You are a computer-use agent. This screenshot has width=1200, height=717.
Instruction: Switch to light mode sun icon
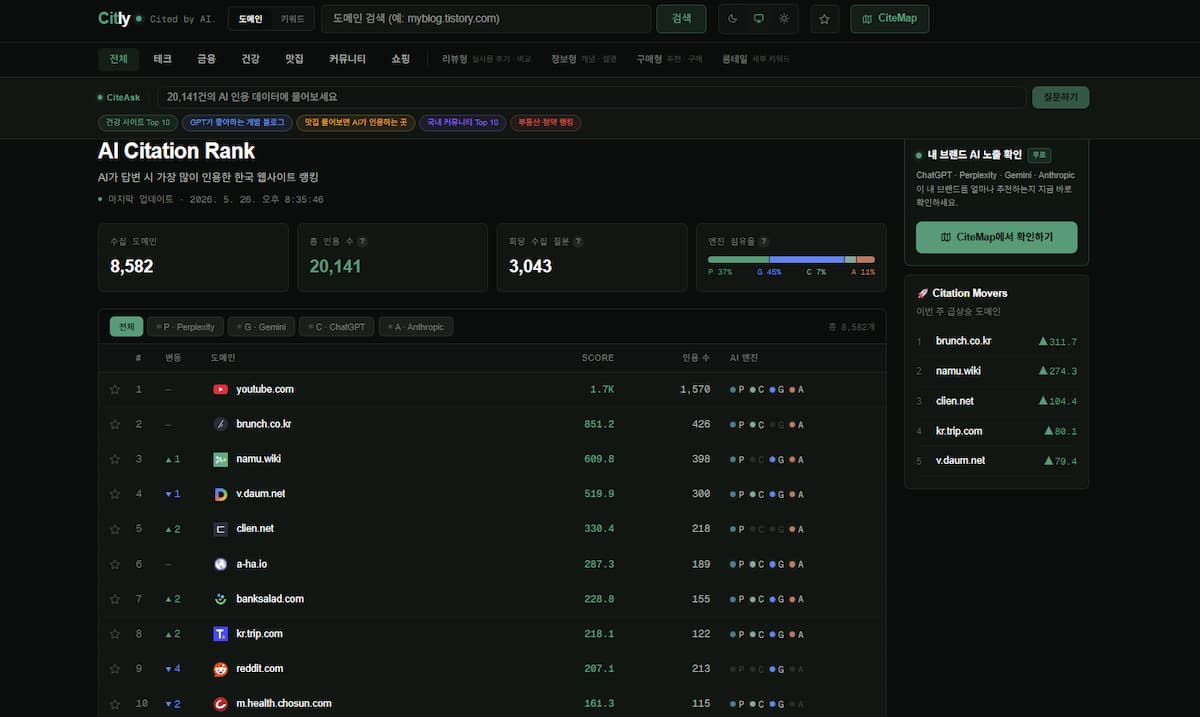[784, 19]
